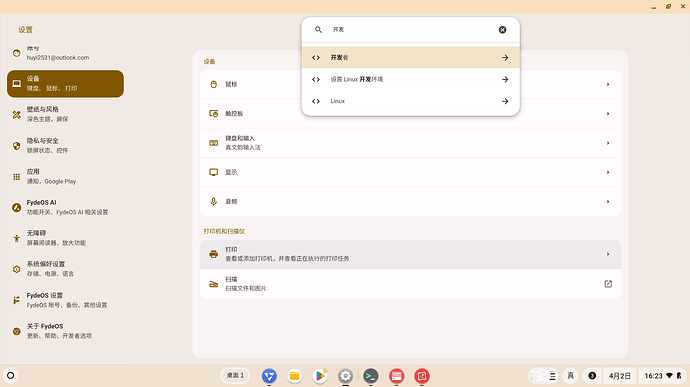Open the 设备 section in sidebar
This screenshot has height=387, width=690.
[x=65, y=84]
